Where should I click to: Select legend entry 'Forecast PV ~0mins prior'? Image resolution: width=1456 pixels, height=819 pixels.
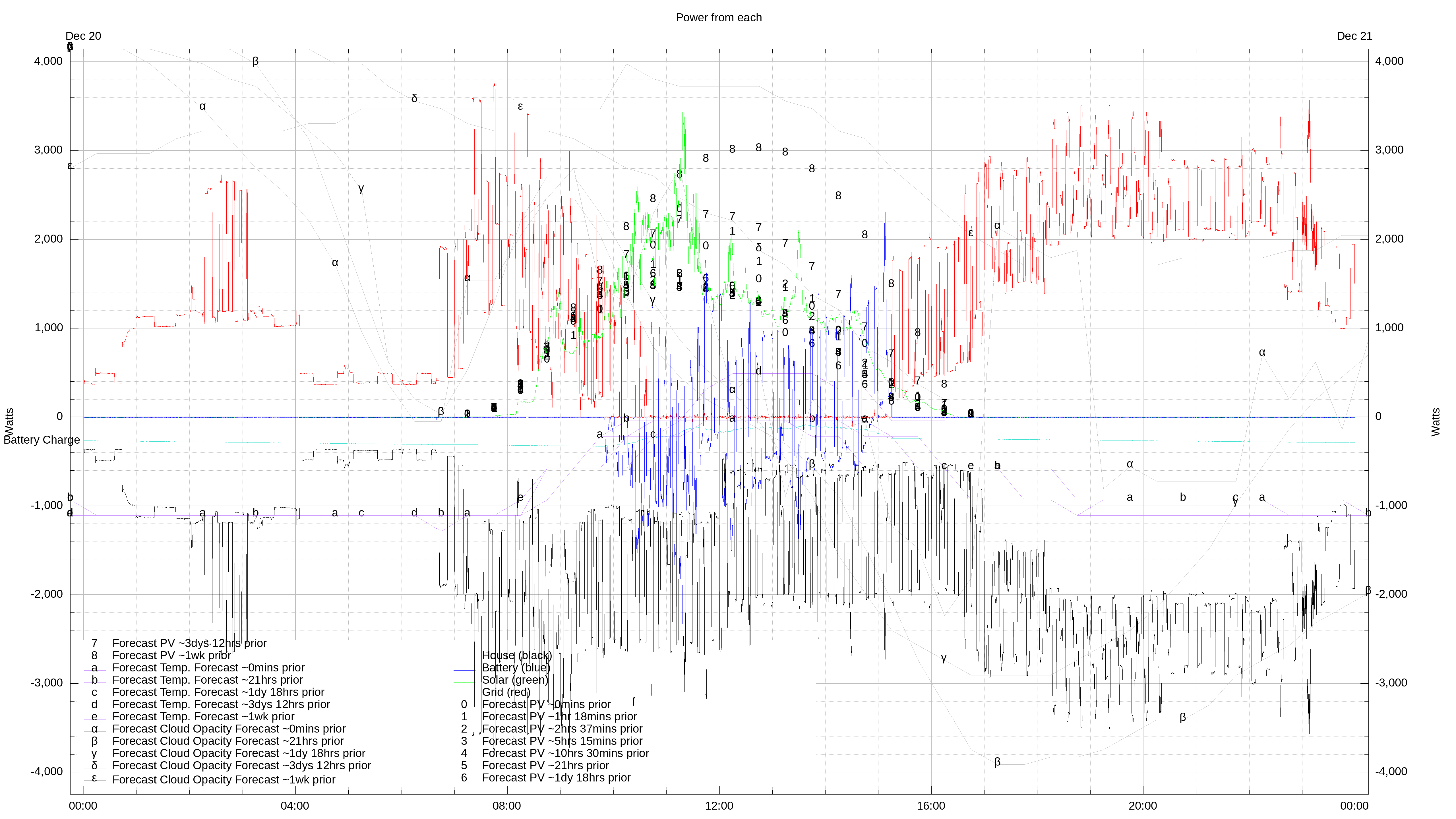point(546,704)
